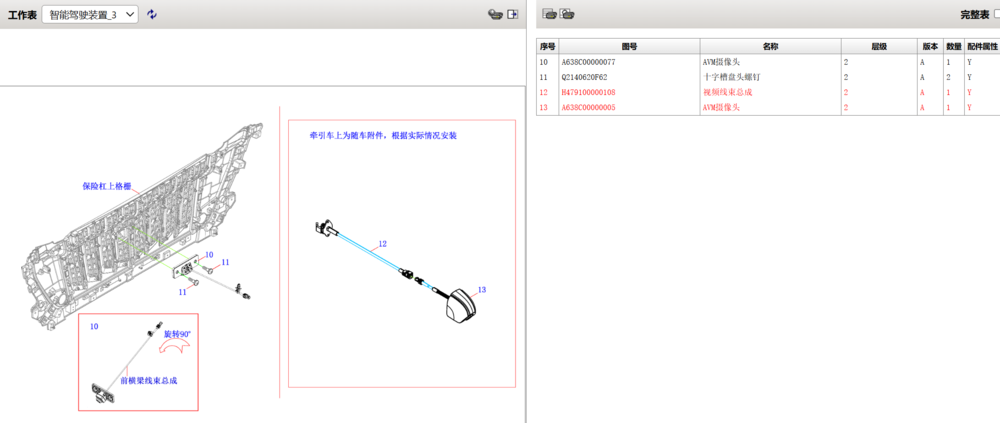Click the 名称 column header

770,47
